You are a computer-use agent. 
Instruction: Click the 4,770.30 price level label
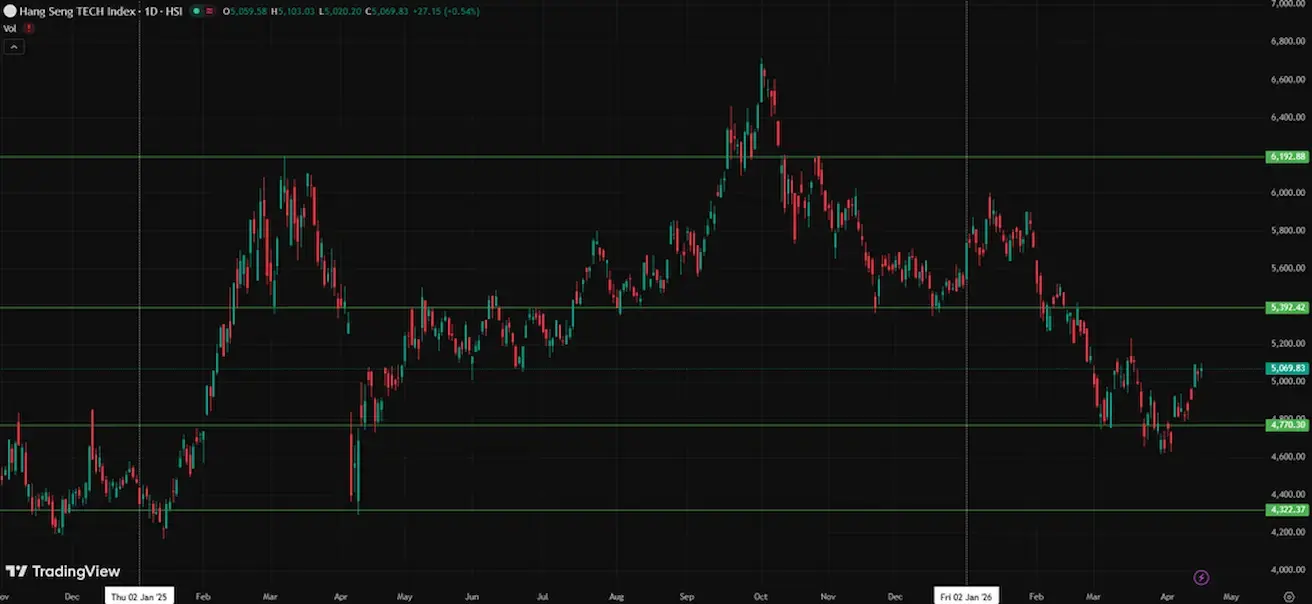click(x=1287, y=425)
